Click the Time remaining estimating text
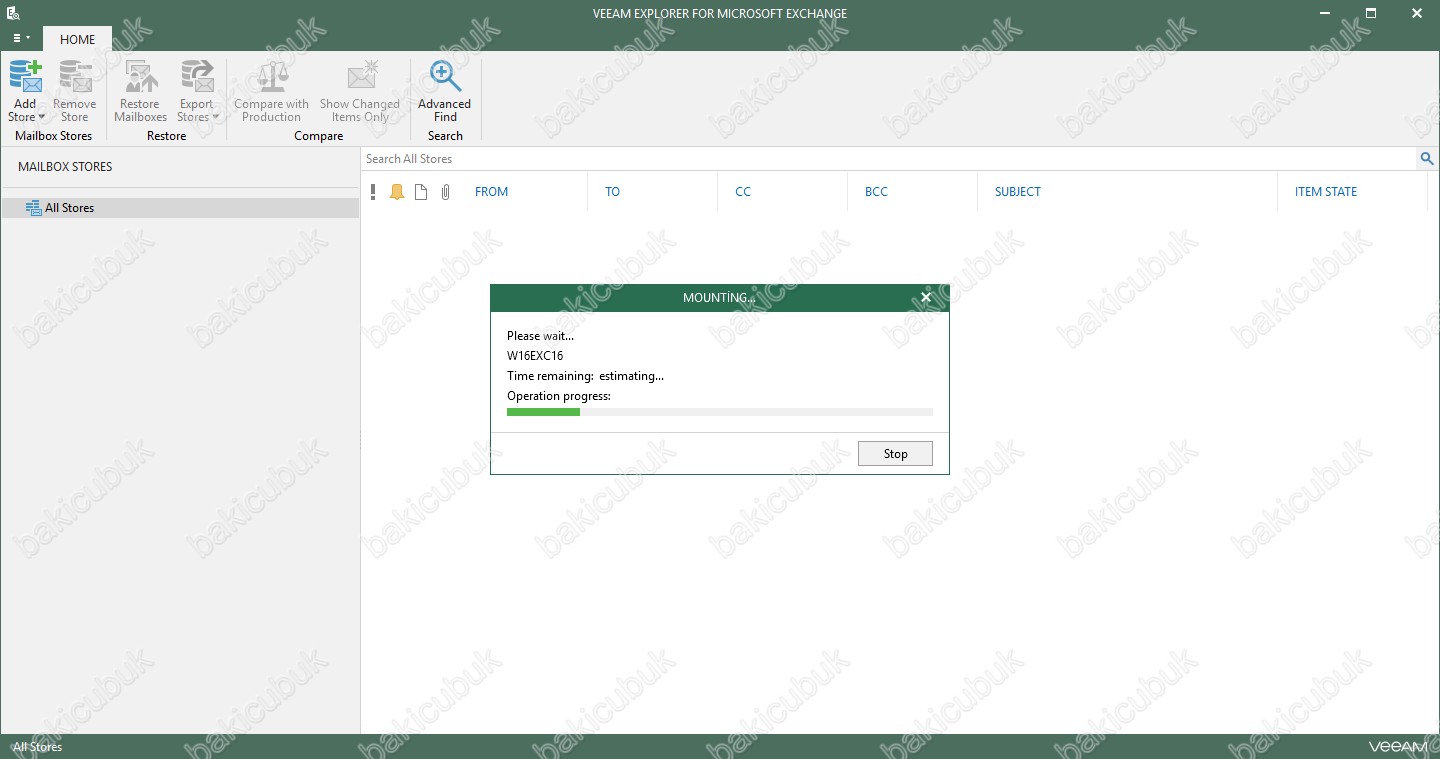Image resolution: width=1440 pixels, height=759 pixels. pyautogui.click(x=585, y=376)
